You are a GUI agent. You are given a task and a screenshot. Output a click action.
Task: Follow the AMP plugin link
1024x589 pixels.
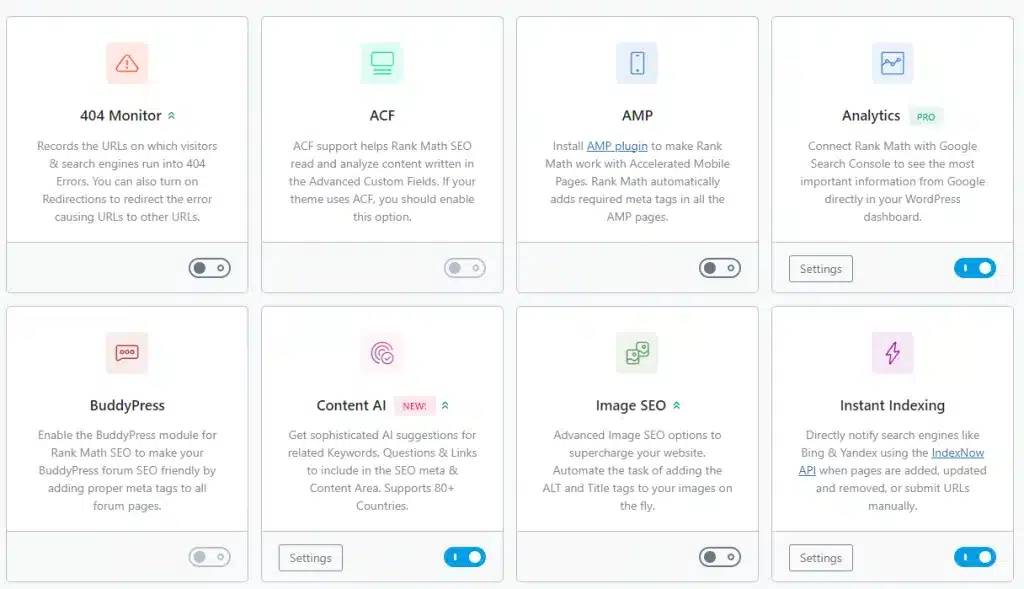click(617, 146)
